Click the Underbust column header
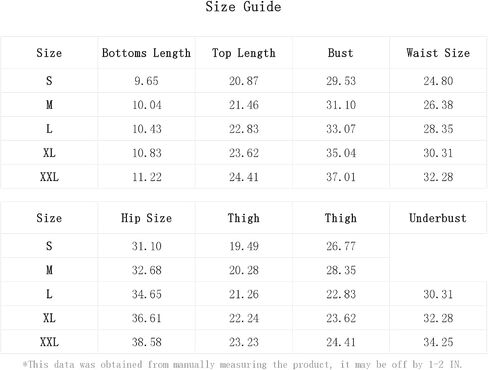 pos(438,218)
